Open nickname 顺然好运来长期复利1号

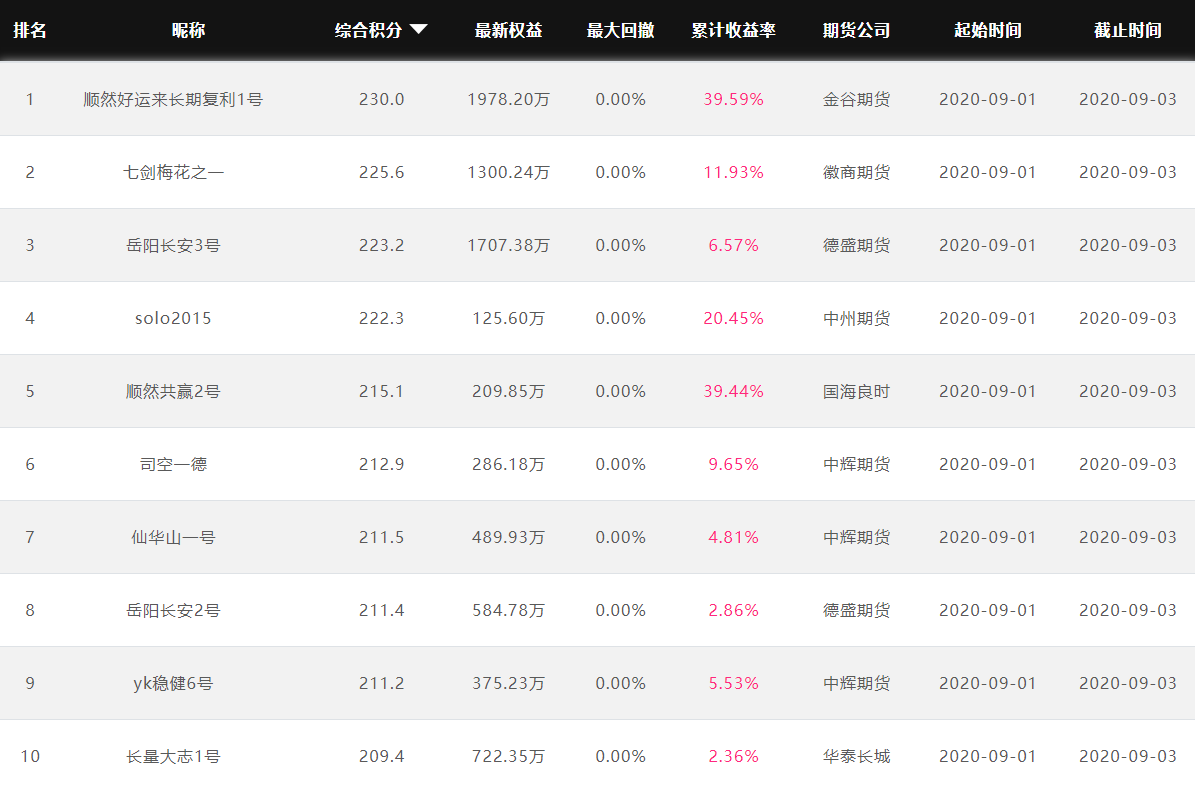coord(173,99)
